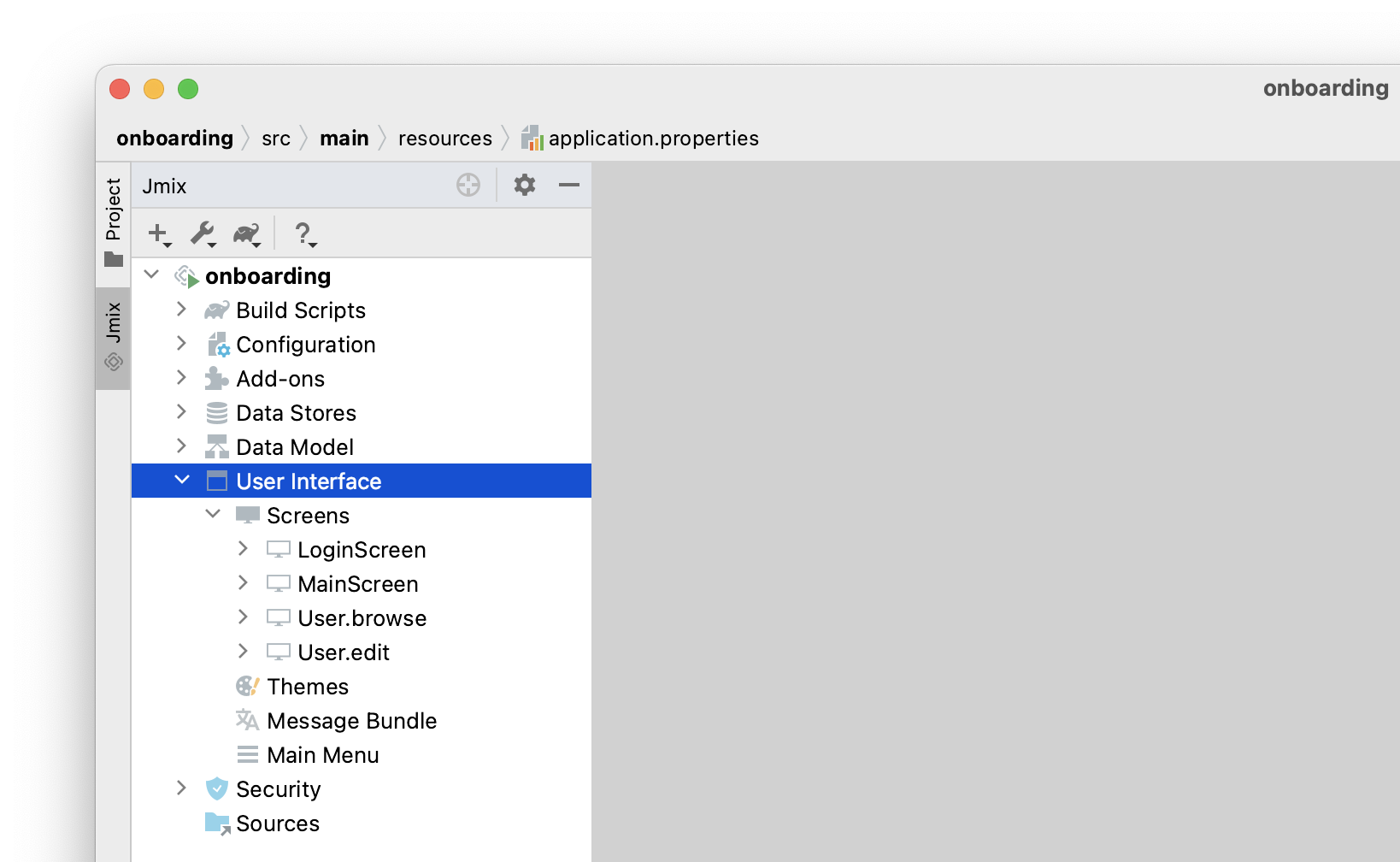
Task: Hide the Jmix tool window with minus icon
Action: coord(569,185)
